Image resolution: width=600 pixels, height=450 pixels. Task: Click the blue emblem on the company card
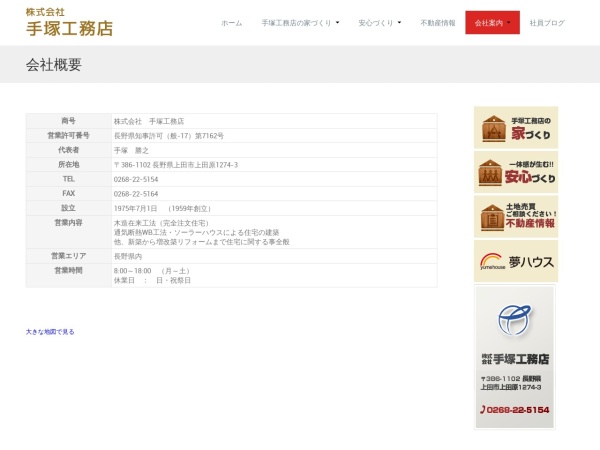tap(514, 320)
